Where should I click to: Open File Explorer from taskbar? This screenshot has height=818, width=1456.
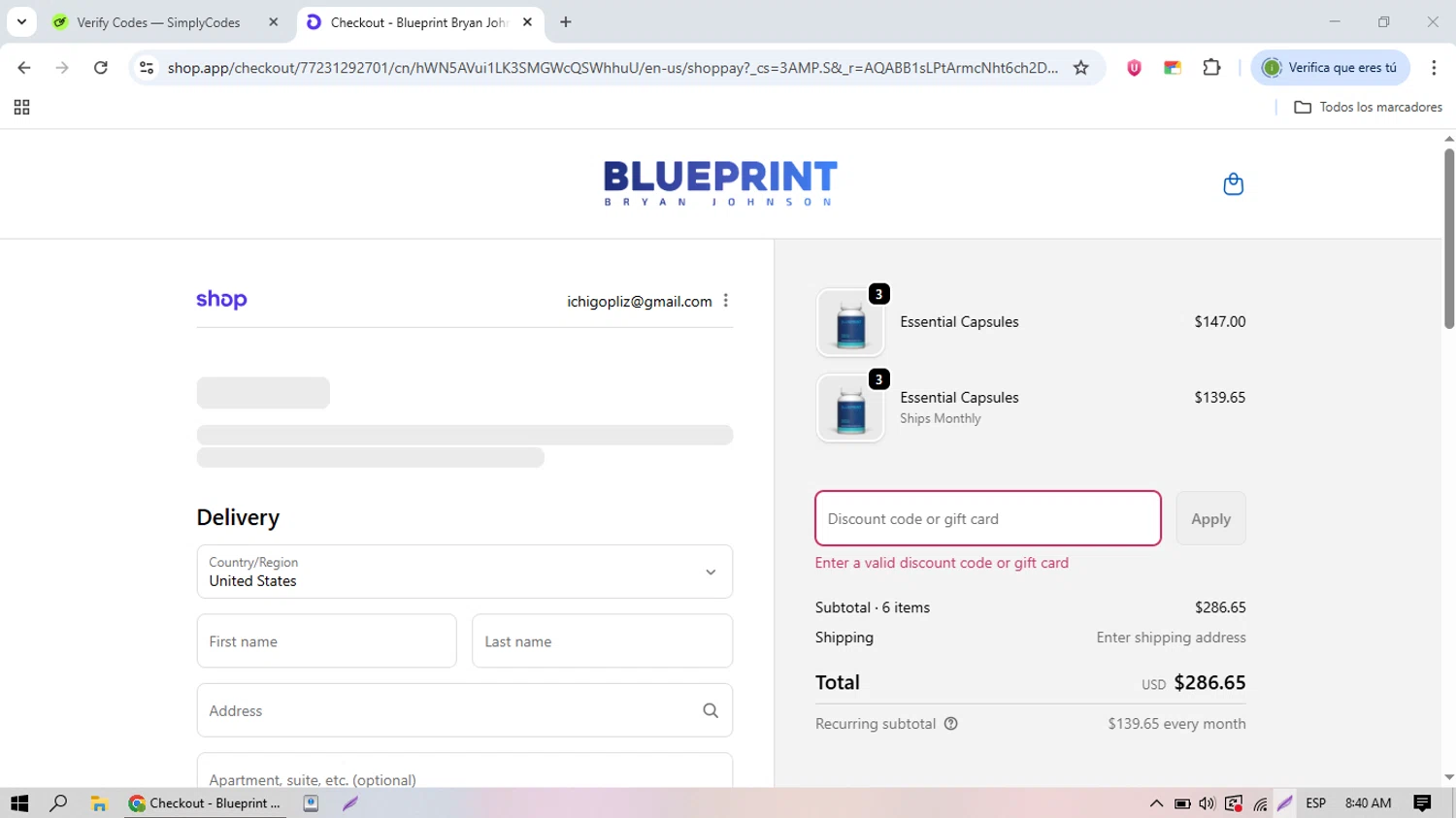98,803
